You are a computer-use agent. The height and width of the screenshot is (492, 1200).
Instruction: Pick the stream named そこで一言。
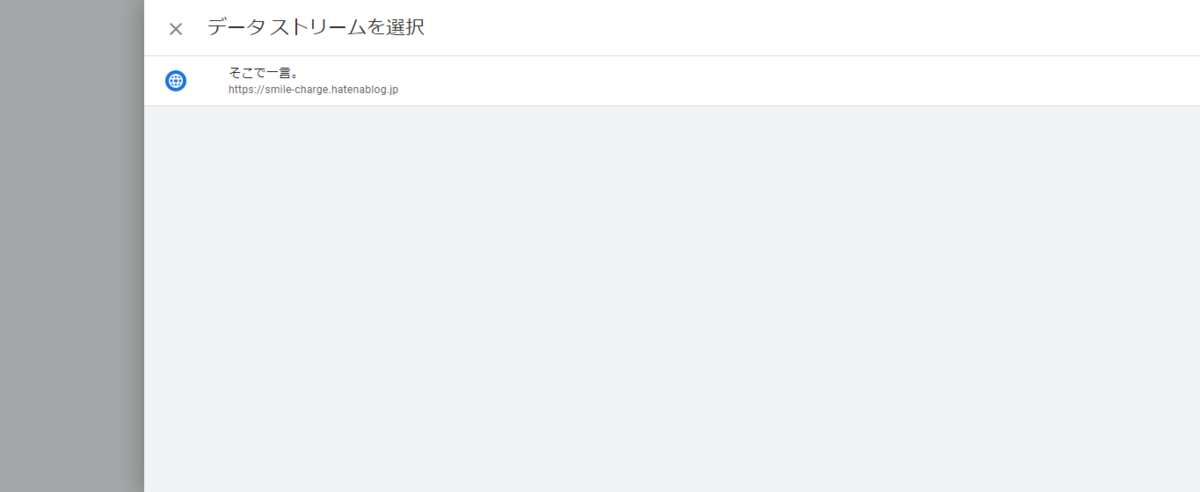pyautogui.click(x=672, y=81)
